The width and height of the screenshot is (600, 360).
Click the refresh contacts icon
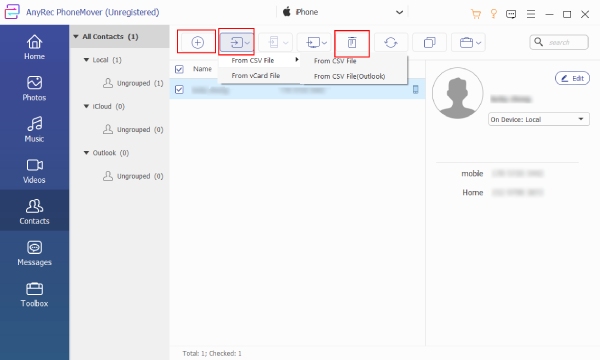tap(391, 42)
